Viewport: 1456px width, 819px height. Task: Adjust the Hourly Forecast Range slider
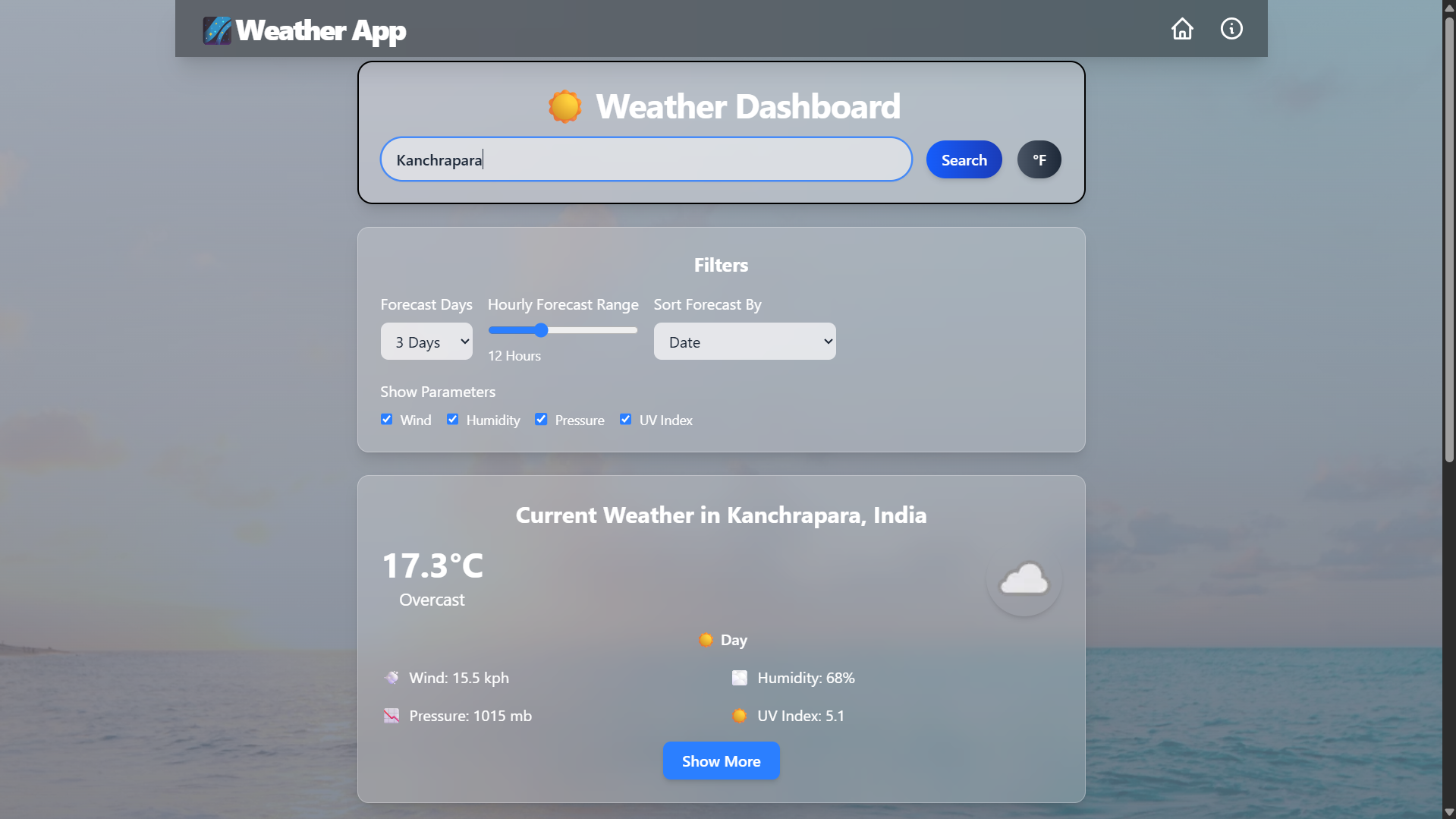point(539,330)
